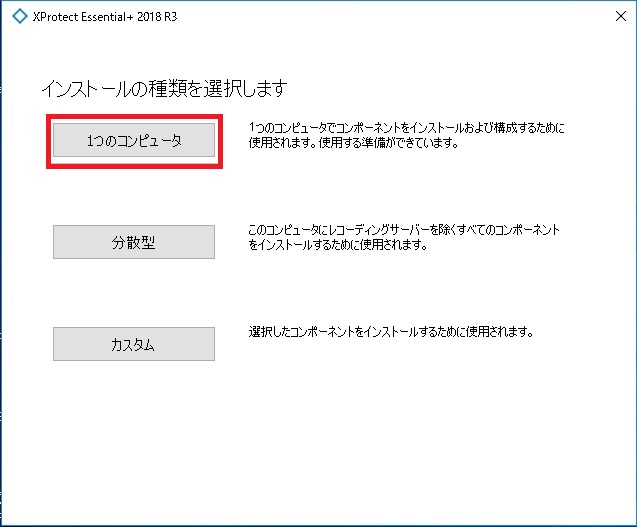637x527 pixels.
Task: Click the description 選択したコンポーネントをインストールするために使用されます
Action: tap(391, 332)
